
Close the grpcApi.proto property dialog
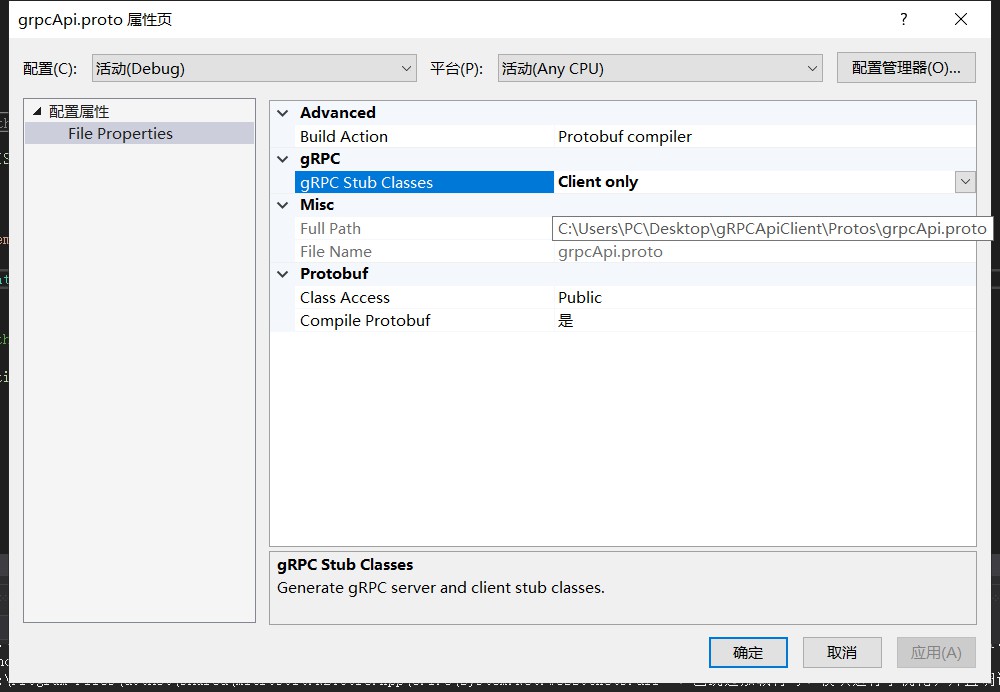click(961, 19)
